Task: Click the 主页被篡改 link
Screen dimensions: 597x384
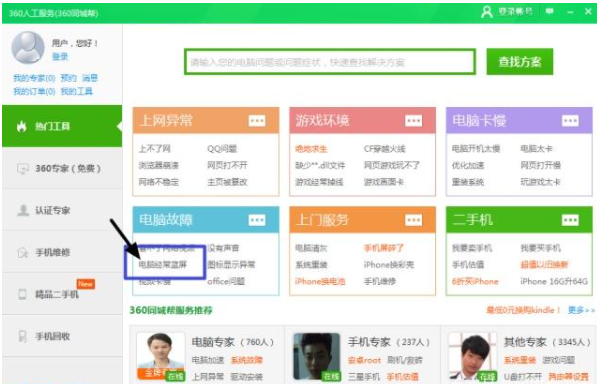Action: tap(227, 182)
